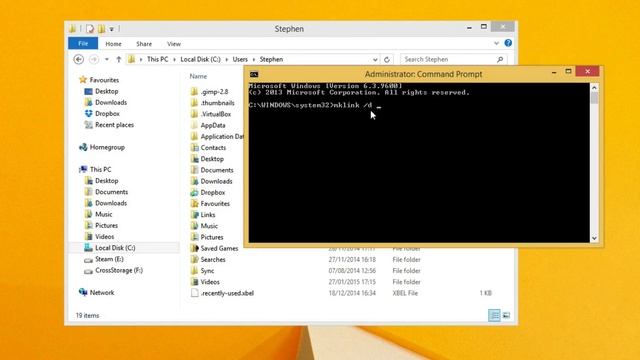Click the Explorer folder icon in title bar
The height and width of the screenshot is (360, 640).
point(72,29)
